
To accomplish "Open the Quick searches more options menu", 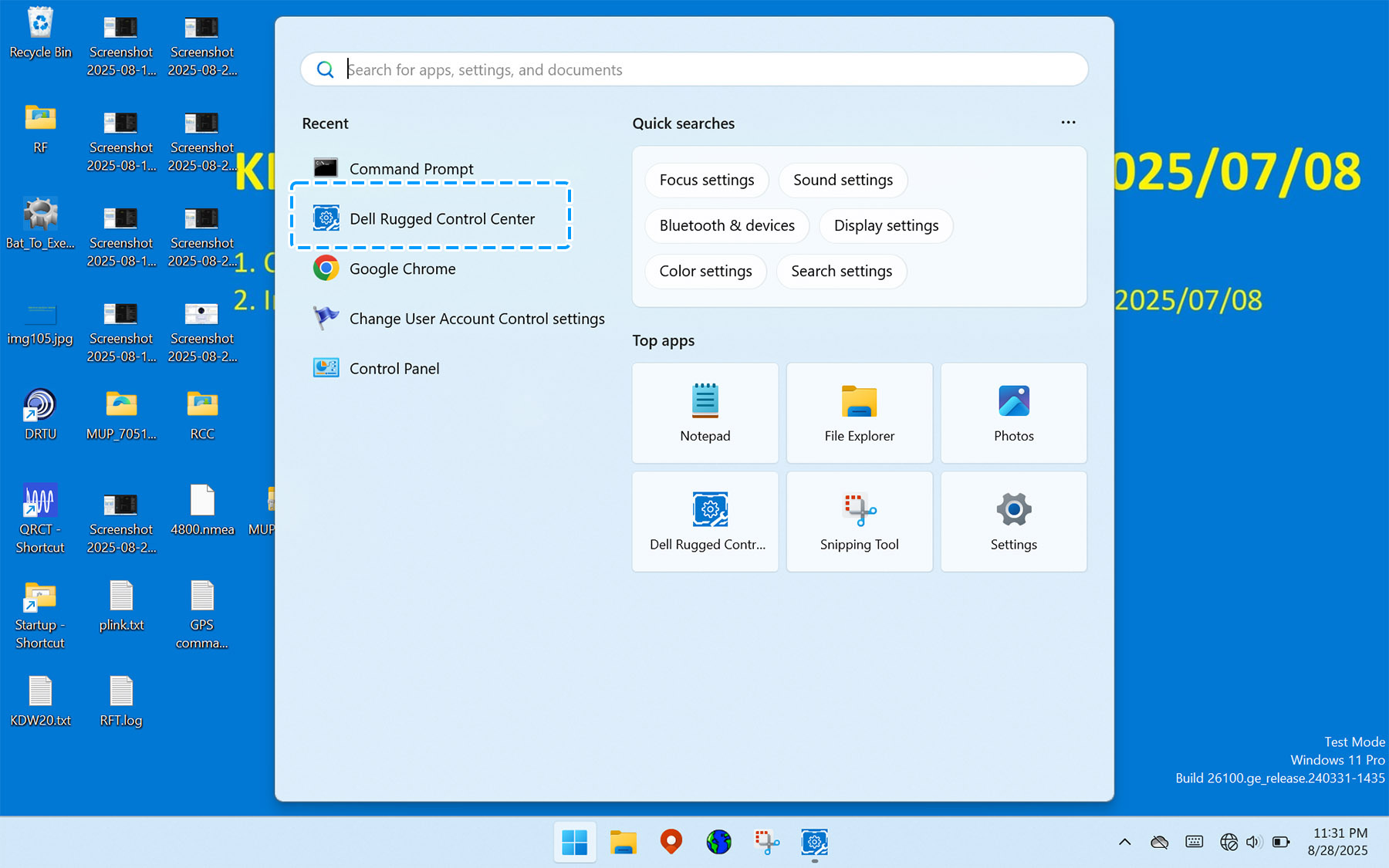I will tap(1068, 123).
